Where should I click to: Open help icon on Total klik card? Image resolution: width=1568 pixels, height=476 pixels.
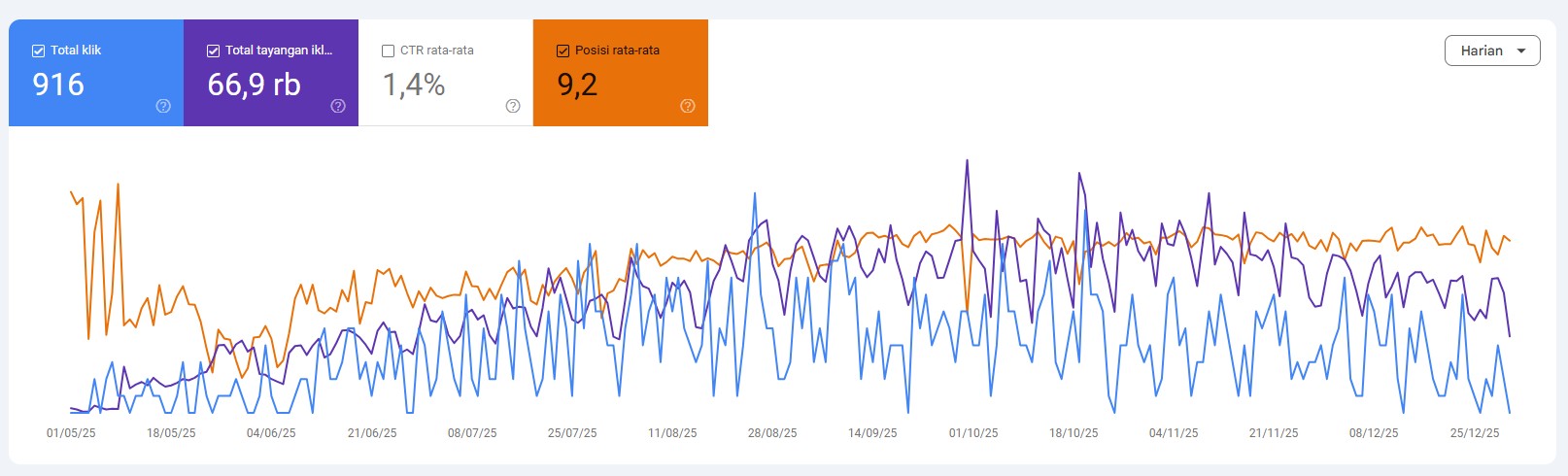(163, 106)
